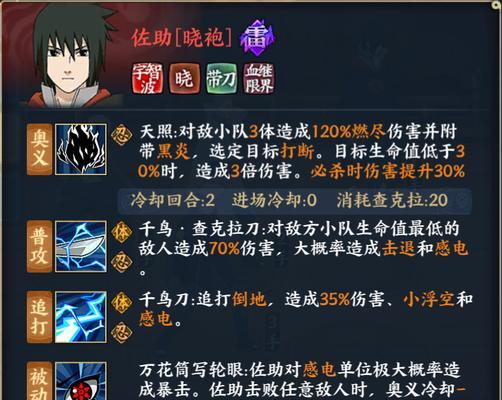Screen dimensions: 502x400
Task: Click the 体 badge beside 千鸟·查克拉刀
Action: point(120,231)
